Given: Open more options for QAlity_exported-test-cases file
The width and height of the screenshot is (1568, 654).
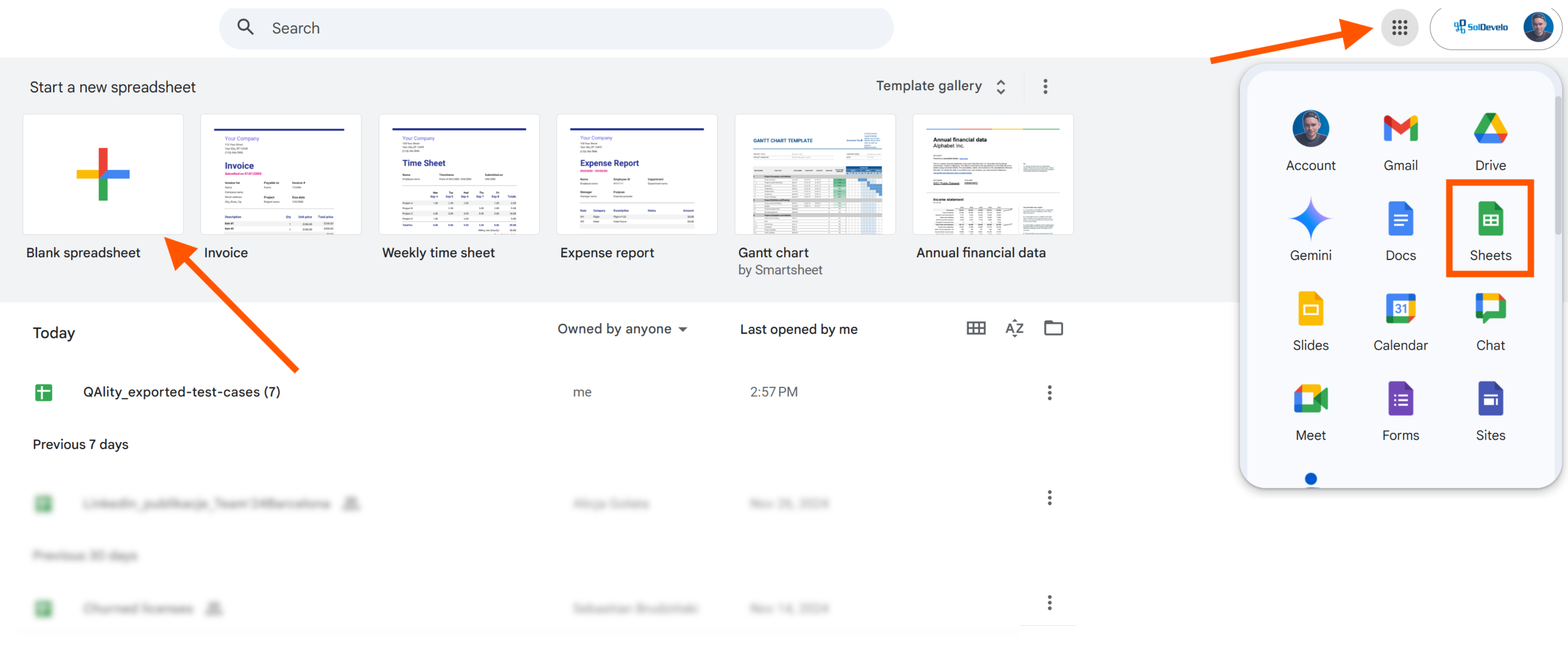Looking at the screenshot, I should [x=1049, y=392].
